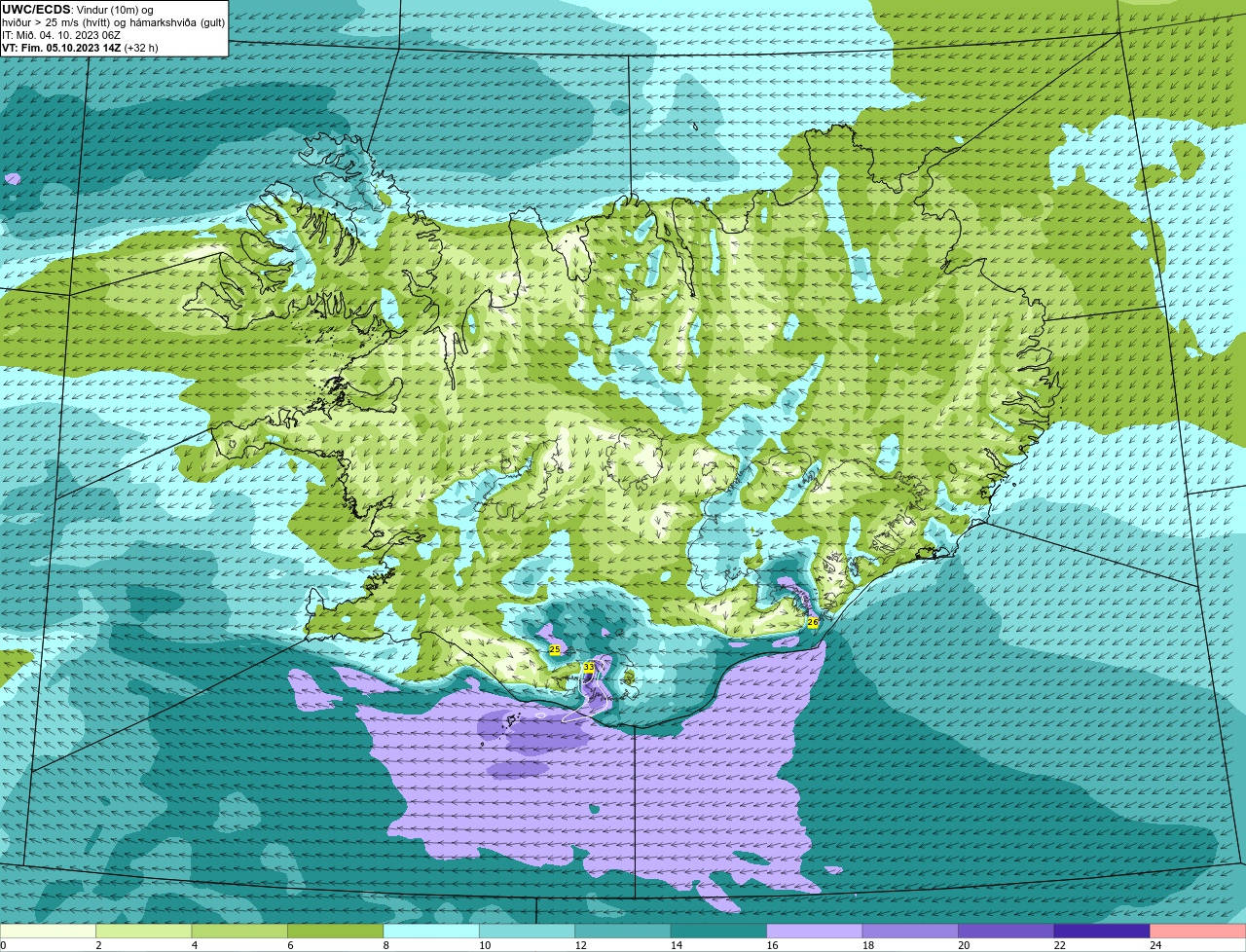Click the 2–4 m/s light green legend swatch
The width and height of the screenshot is (1246, 952).
144,931
